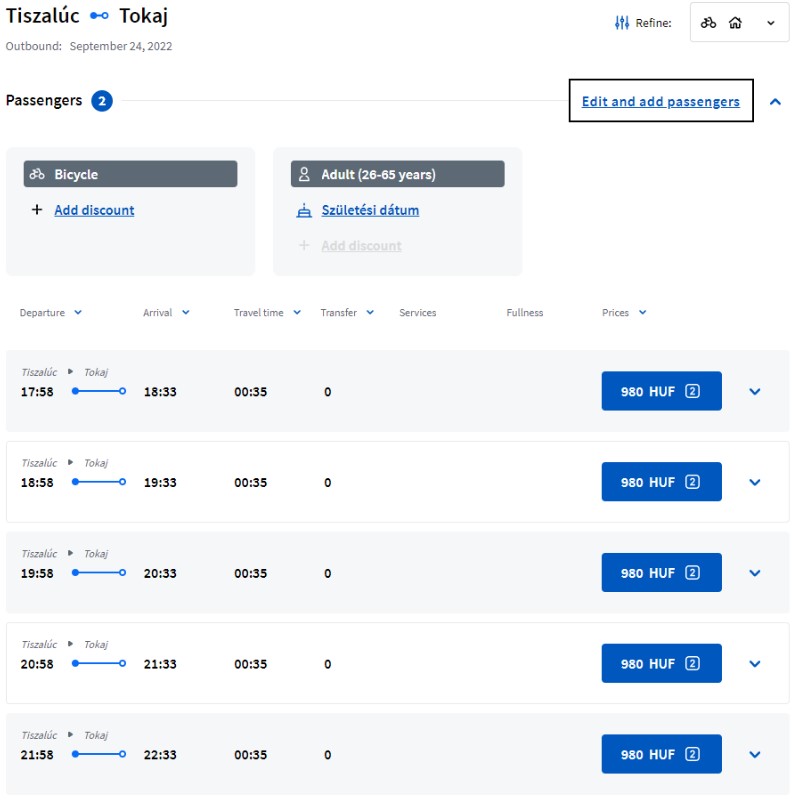Expand details for the 19:58 departure
The image size is (798, 800).
tap(755, 574)
